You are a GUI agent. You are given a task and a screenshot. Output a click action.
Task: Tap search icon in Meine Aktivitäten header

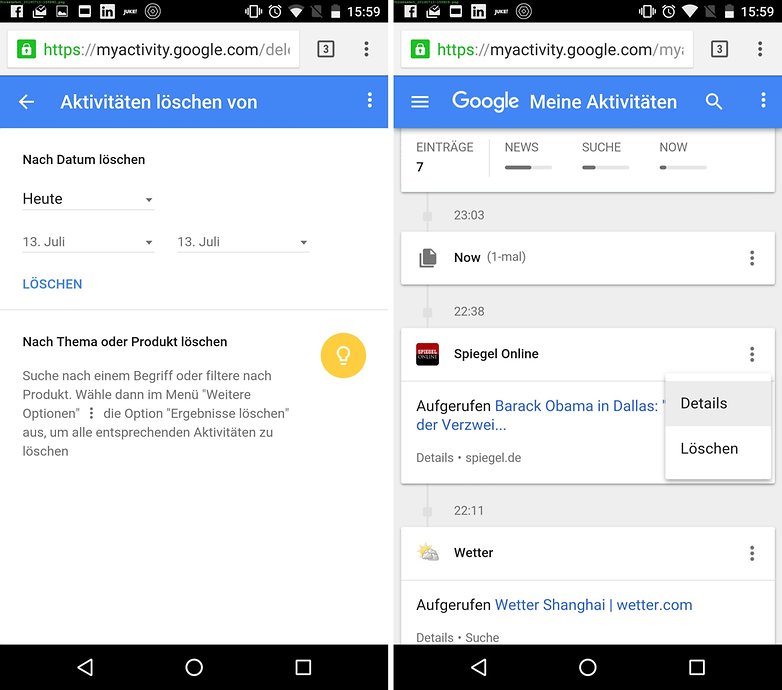[714, 101]
